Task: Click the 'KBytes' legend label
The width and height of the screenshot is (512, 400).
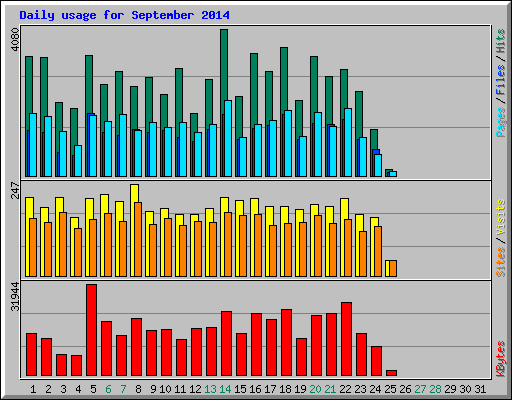Action: point(501,359)
